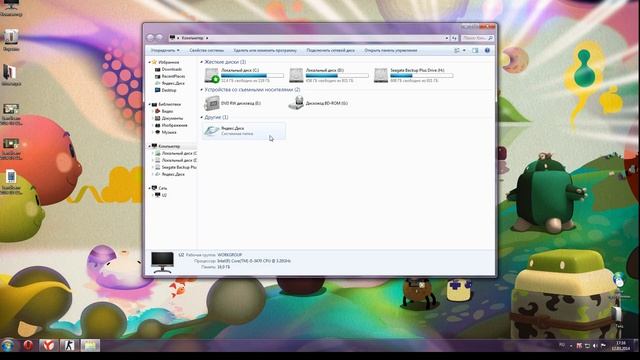This screenshot has height=360, width=640.
Task: Open Яндекс.Диск under the Другие group
Action: (244, 131)
